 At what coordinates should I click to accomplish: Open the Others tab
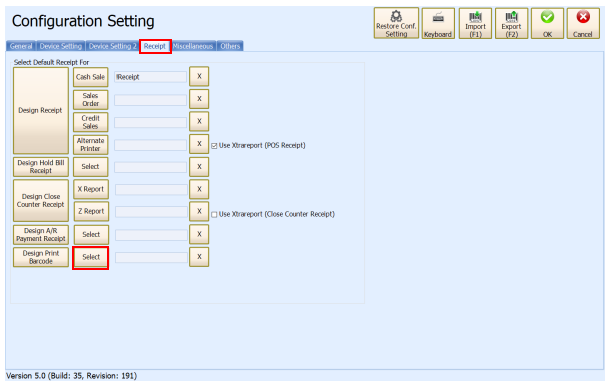(230, 46)
